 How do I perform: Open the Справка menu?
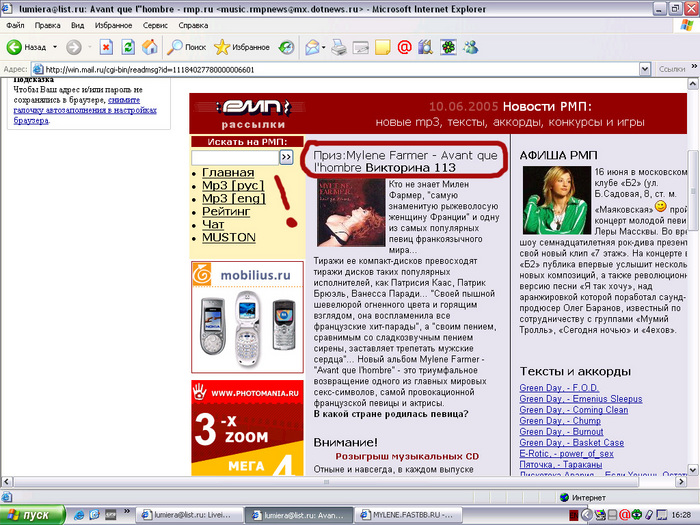pyautogui.click(x=193, y=25)
